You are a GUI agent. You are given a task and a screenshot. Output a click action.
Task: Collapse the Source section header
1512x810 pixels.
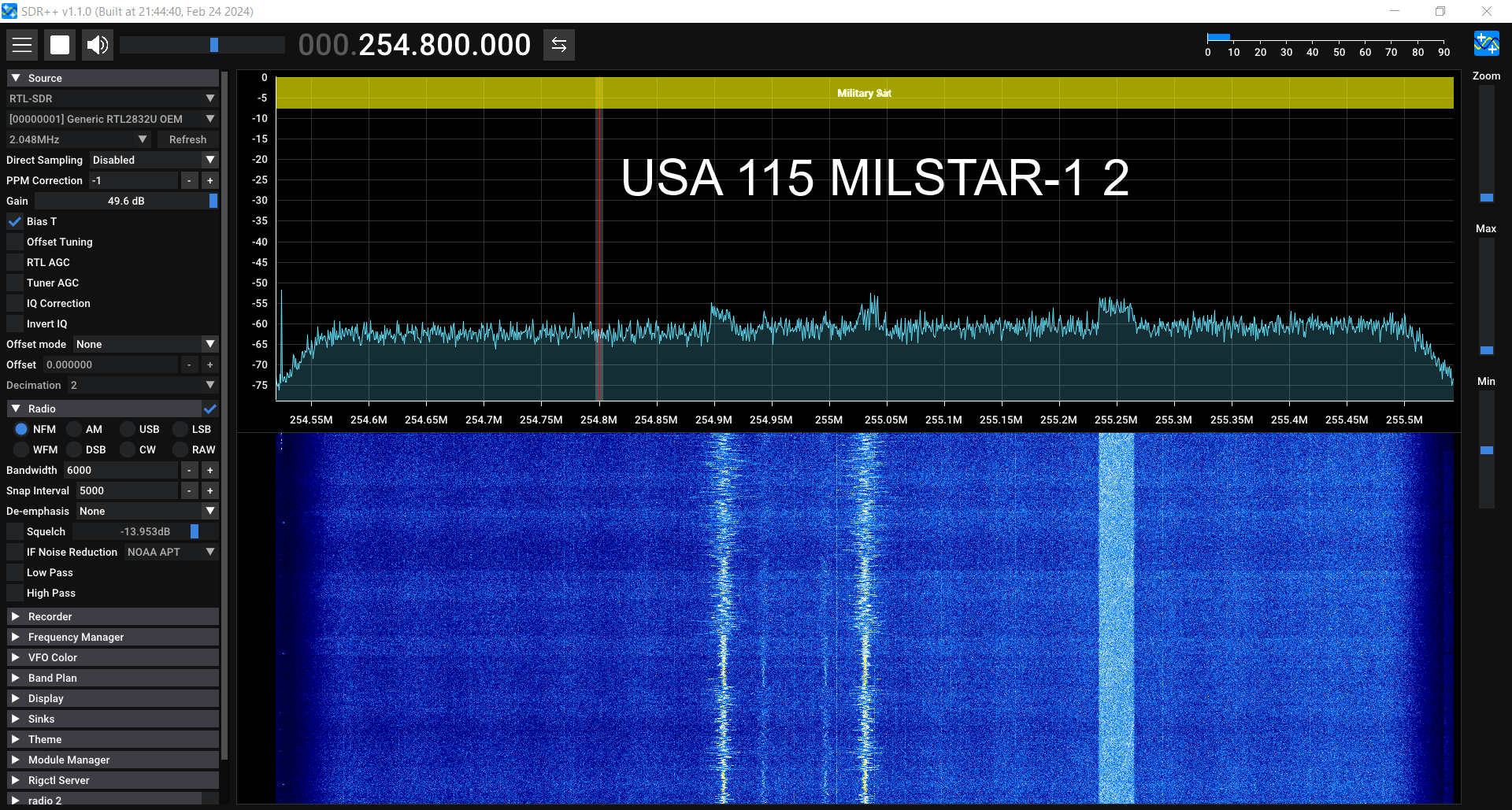click(113, 78)
